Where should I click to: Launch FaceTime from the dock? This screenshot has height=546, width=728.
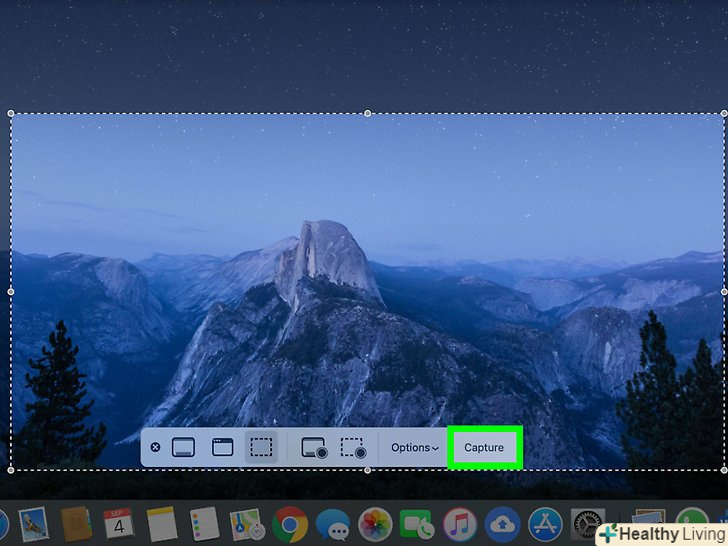coord(415,524)
